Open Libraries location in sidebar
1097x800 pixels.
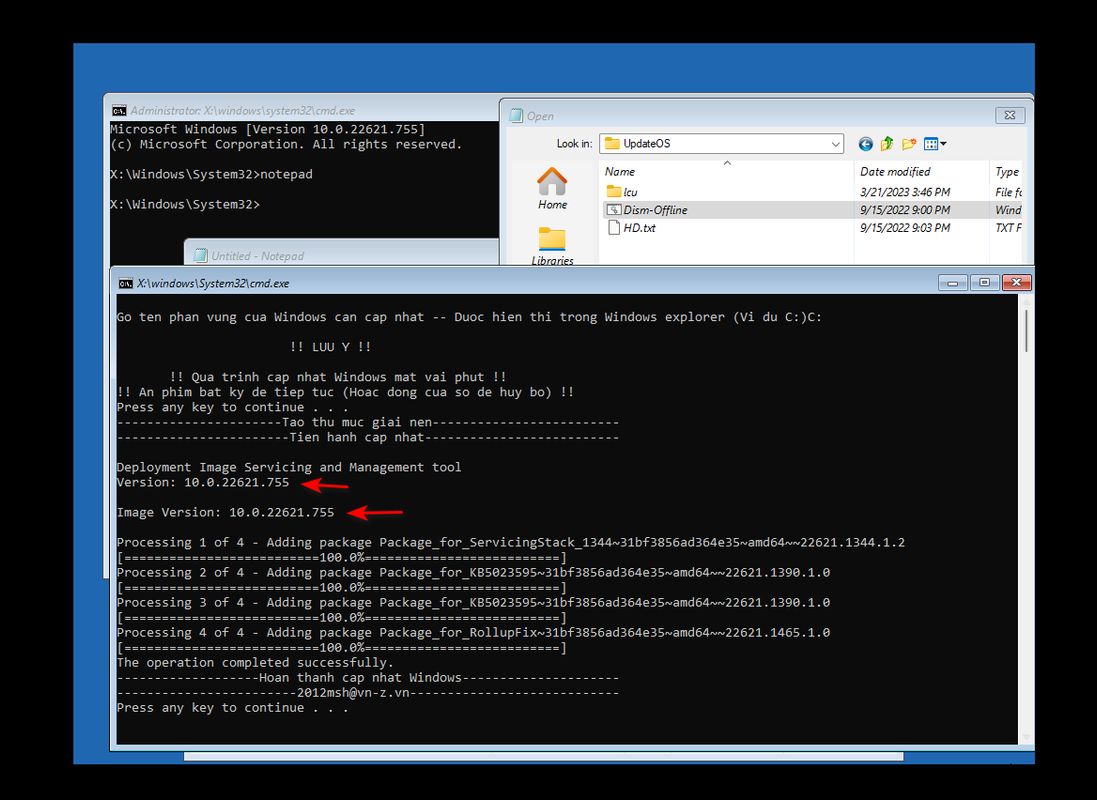coord(552,246)
